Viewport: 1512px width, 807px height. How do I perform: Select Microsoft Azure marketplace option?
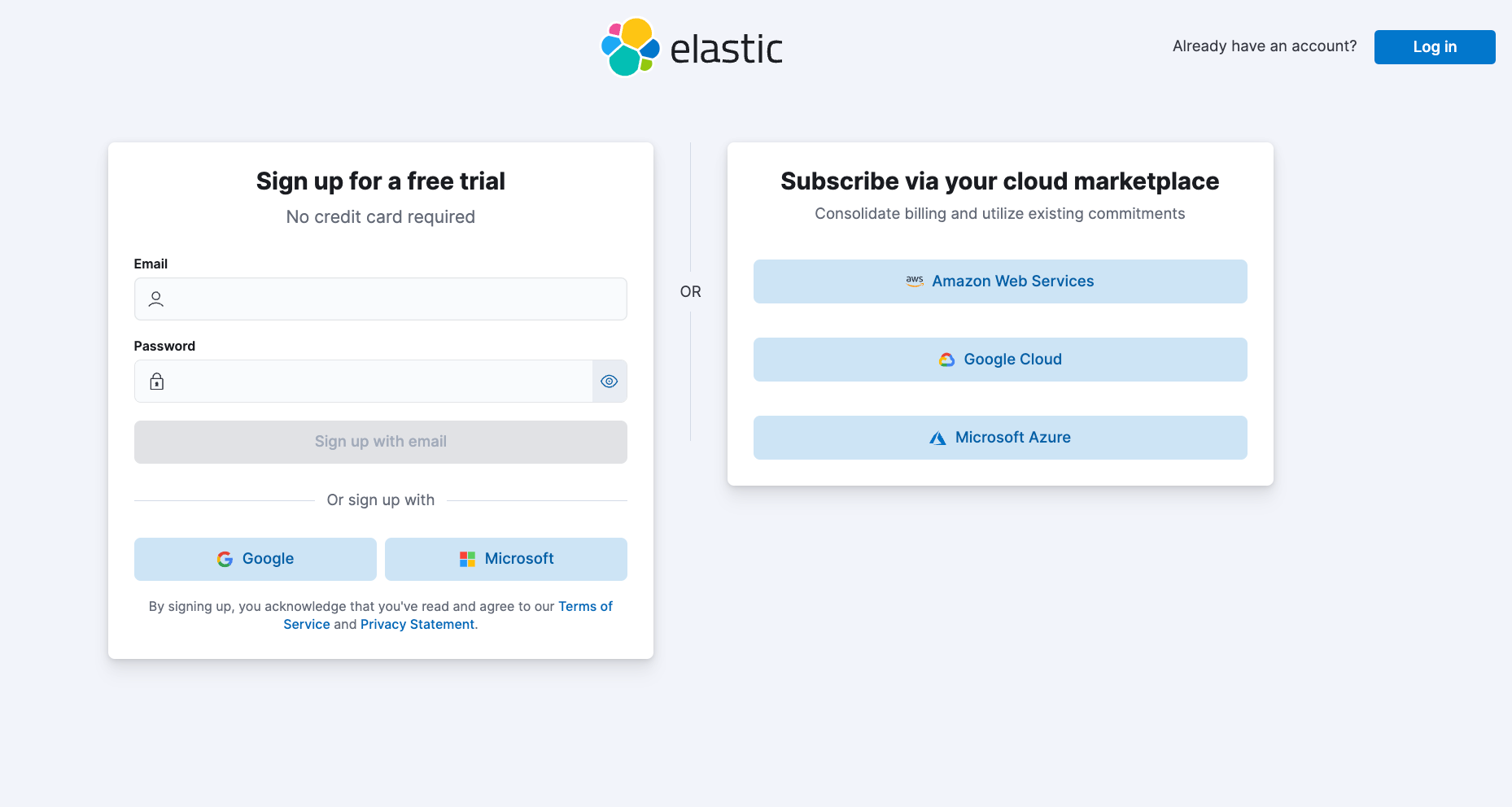point(1000,438)
